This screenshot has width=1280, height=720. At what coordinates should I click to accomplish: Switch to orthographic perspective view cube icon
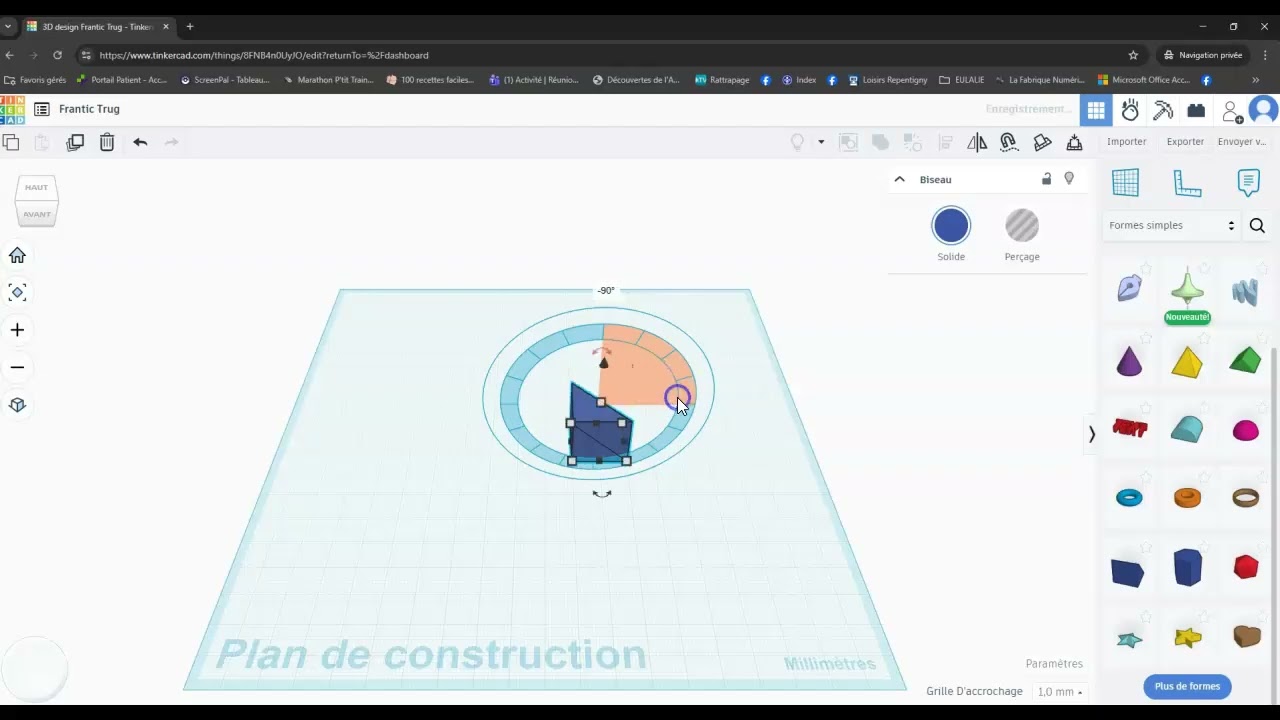[x=17, y=405]
